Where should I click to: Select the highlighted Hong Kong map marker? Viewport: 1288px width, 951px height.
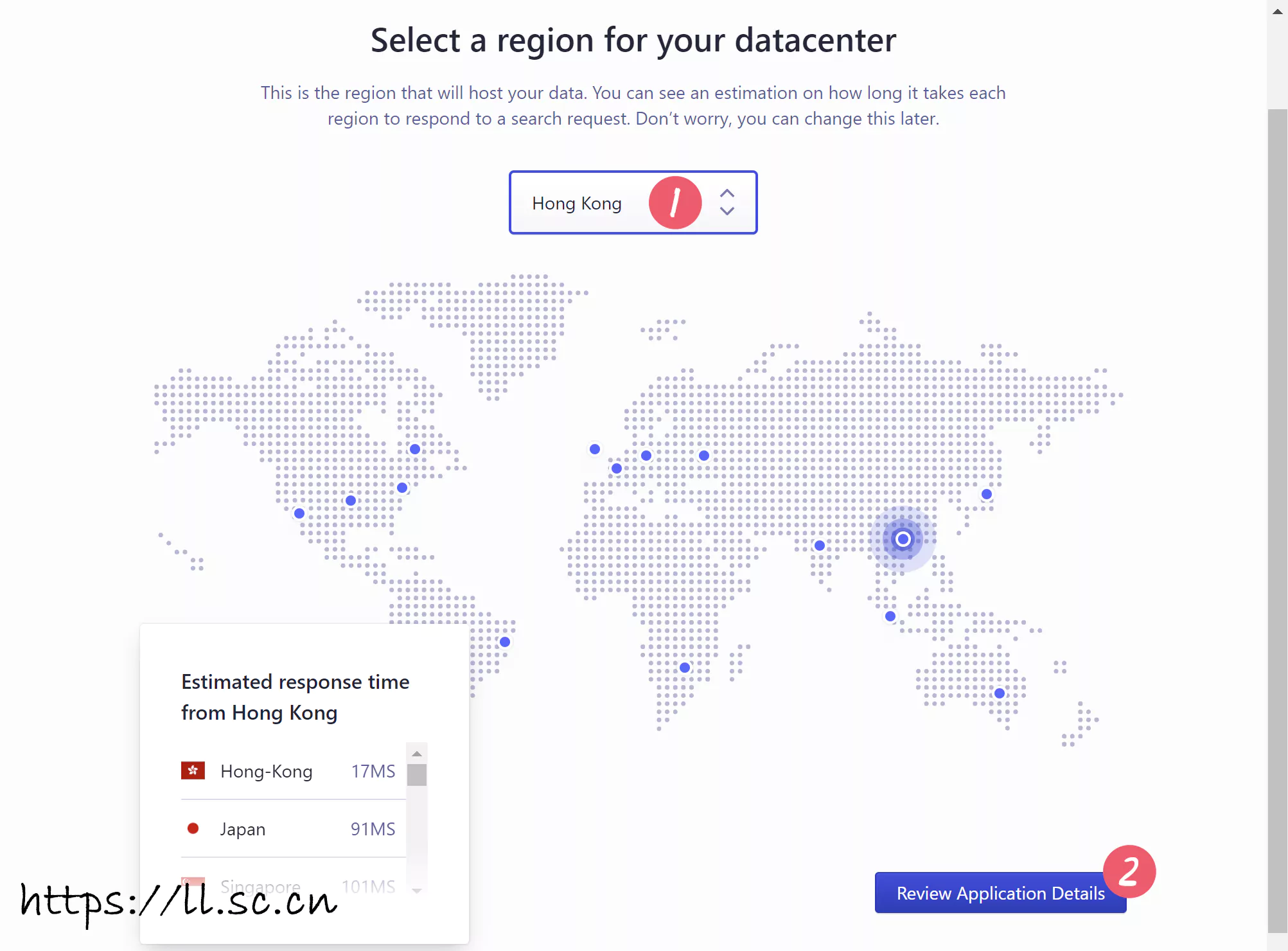(903, 539)
